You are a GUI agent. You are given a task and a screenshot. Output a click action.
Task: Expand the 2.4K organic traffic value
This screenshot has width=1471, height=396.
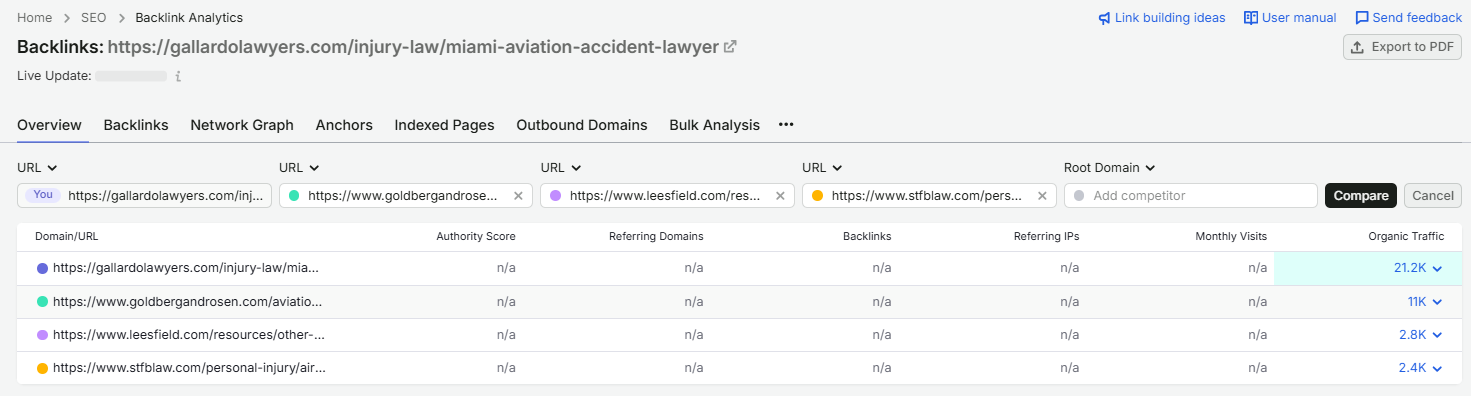[1421, 367]
